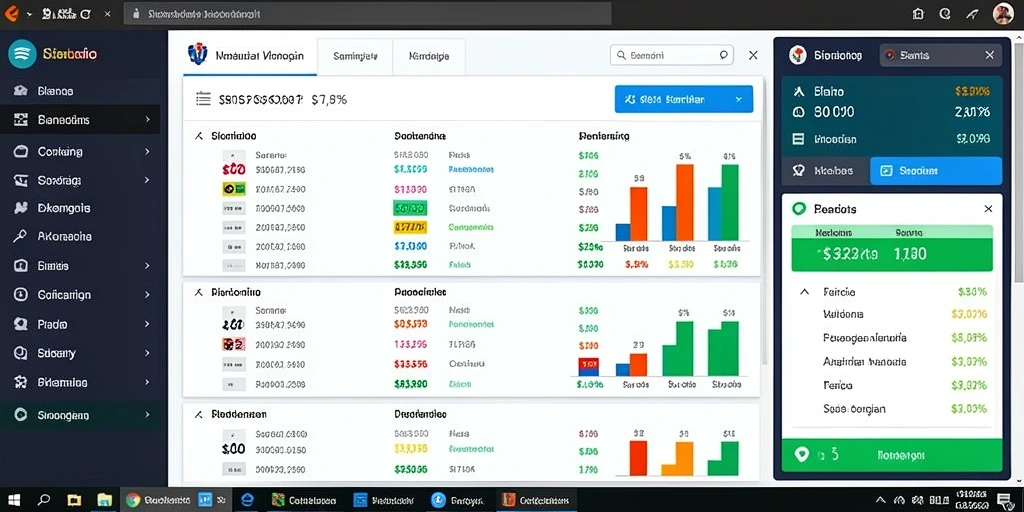This screenshot has width=1024, height=512.
Task: Dismiss the Slants pill with its X
Action: (989, 56)
